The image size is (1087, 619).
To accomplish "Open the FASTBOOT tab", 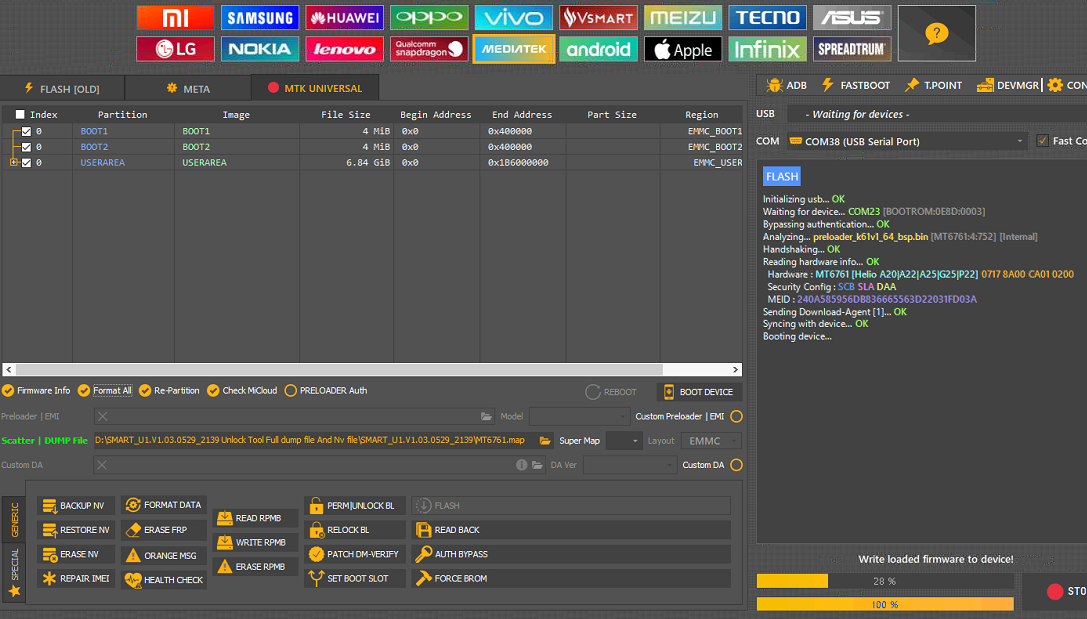I will (855, 85).
